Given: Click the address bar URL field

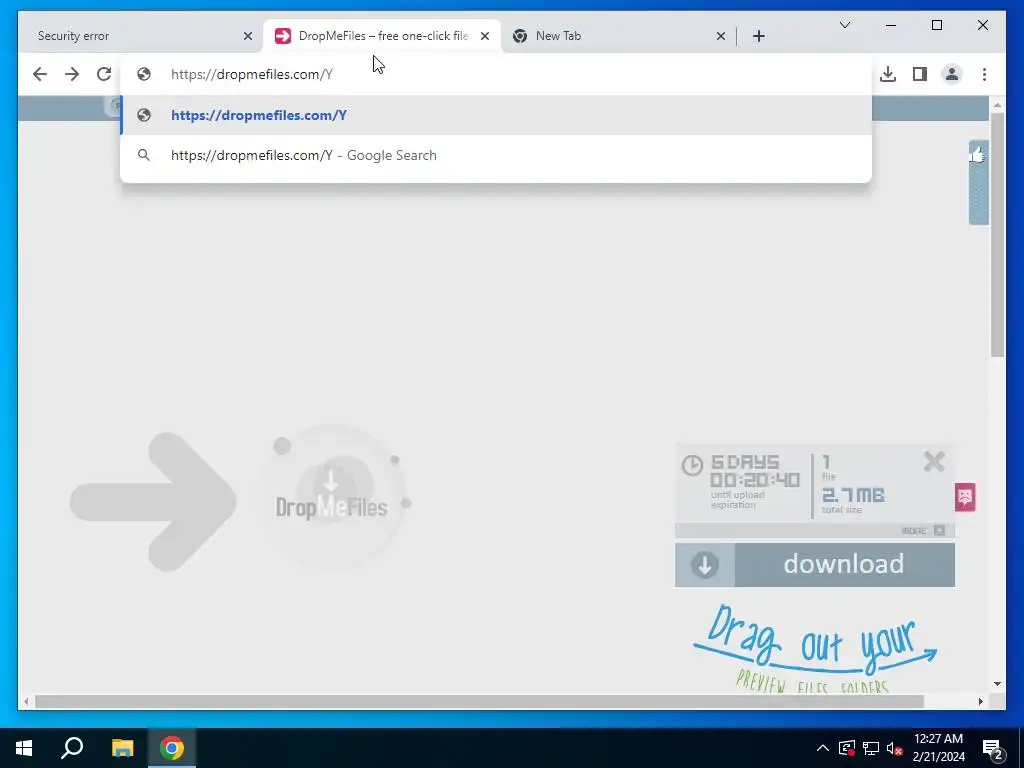Looking at the screenshot, I should pos(496,74).
